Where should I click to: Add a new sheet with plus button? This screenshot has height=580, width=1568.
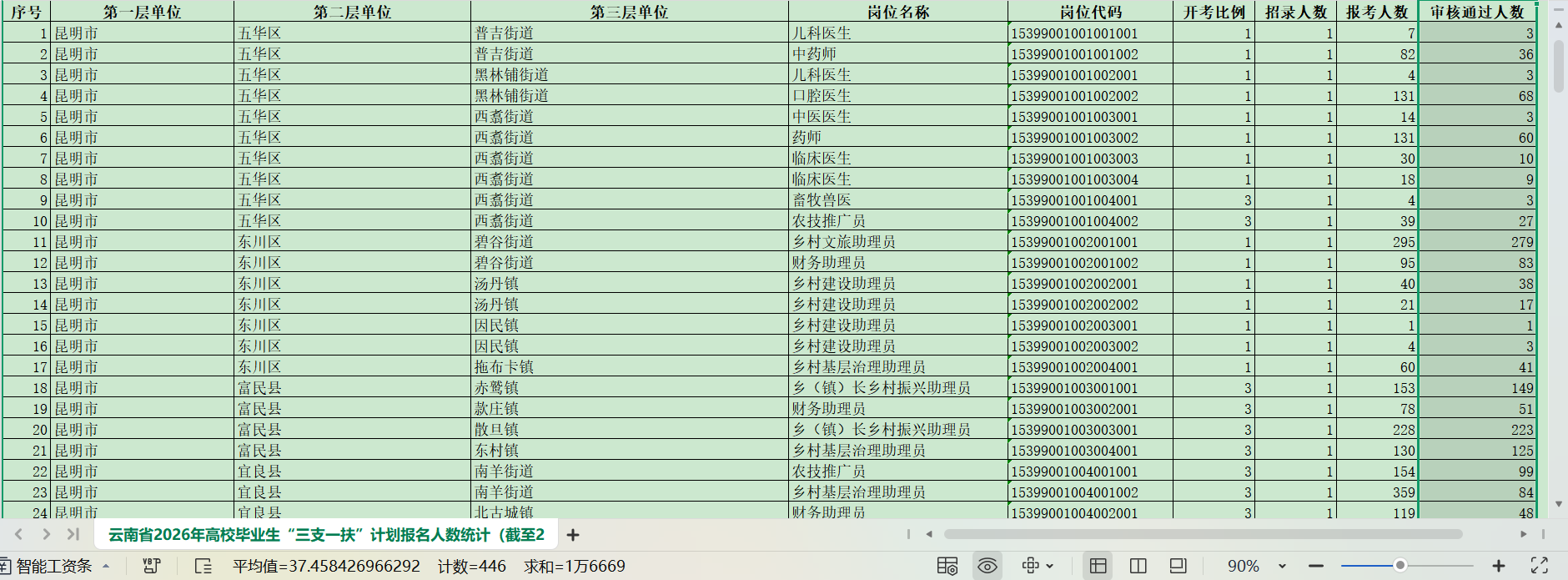573,535
